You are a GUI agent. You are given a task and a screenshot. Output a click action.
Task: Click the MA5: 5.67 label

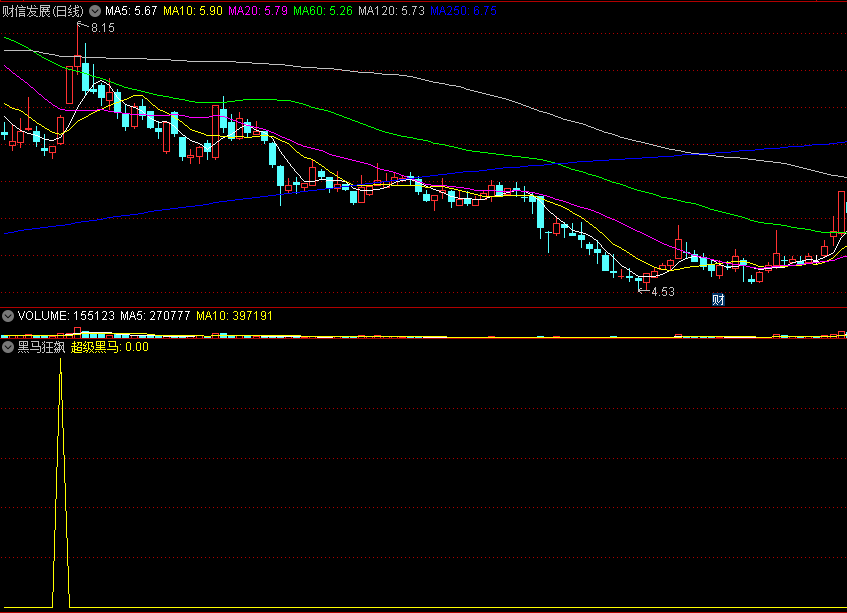pos(131,11)
